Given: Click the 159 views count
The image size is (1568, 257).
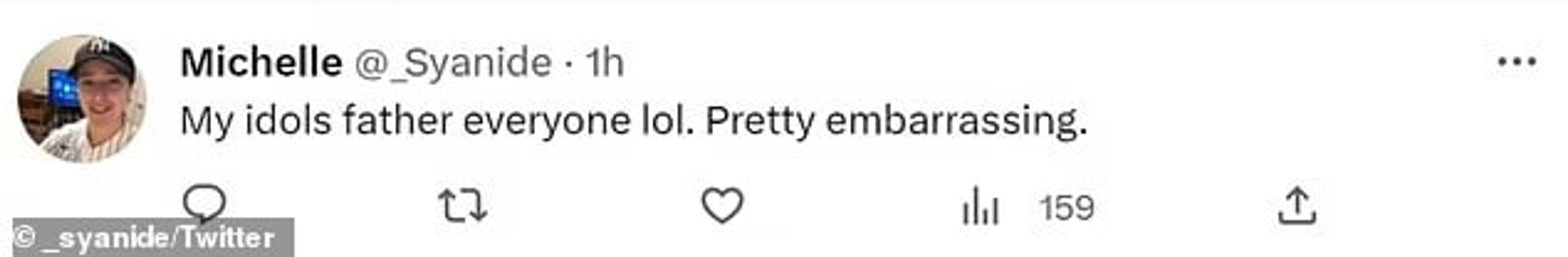Looking at the screenshot, I should pos(1066,208).
